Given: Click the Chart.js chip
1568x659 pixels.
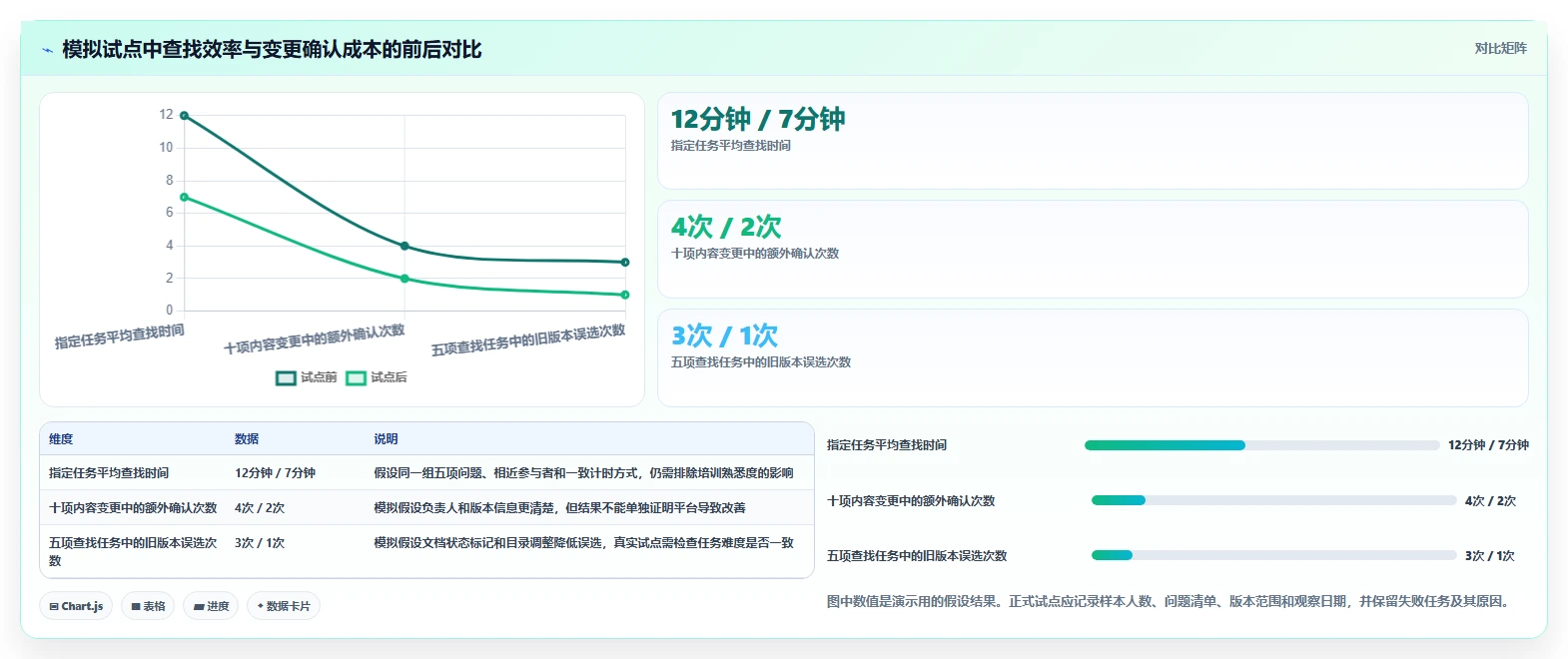Looking at the screenshot, I should coord(76,606).
